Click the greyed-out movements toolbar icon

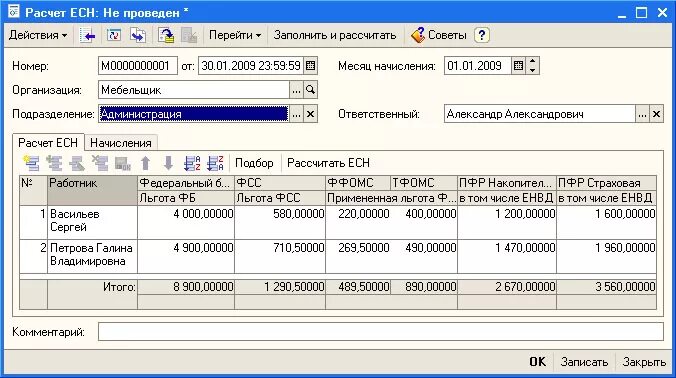coord(189,35)
